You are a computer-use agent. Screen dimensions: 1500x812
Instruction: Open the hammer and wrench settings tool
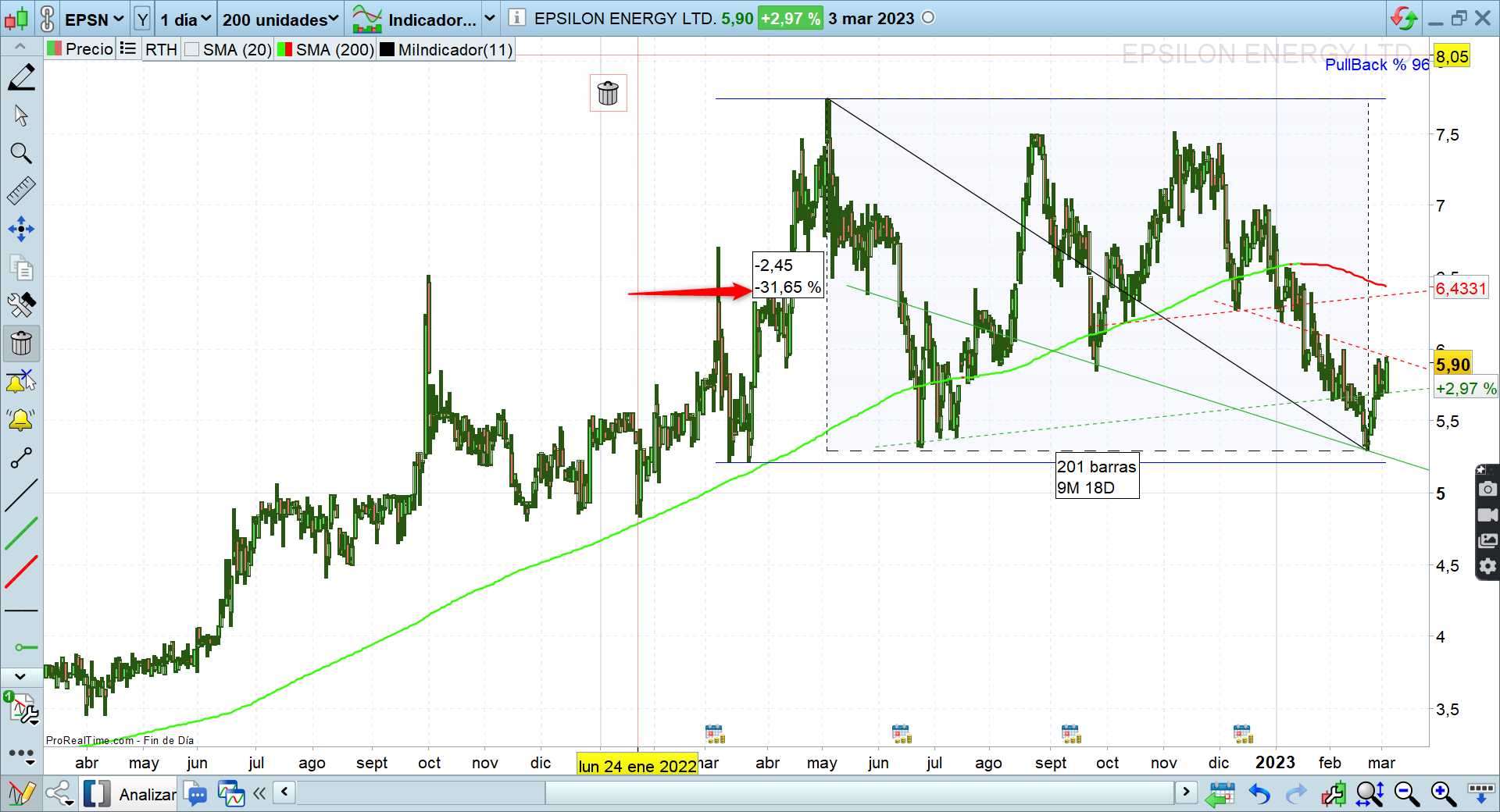21,305
